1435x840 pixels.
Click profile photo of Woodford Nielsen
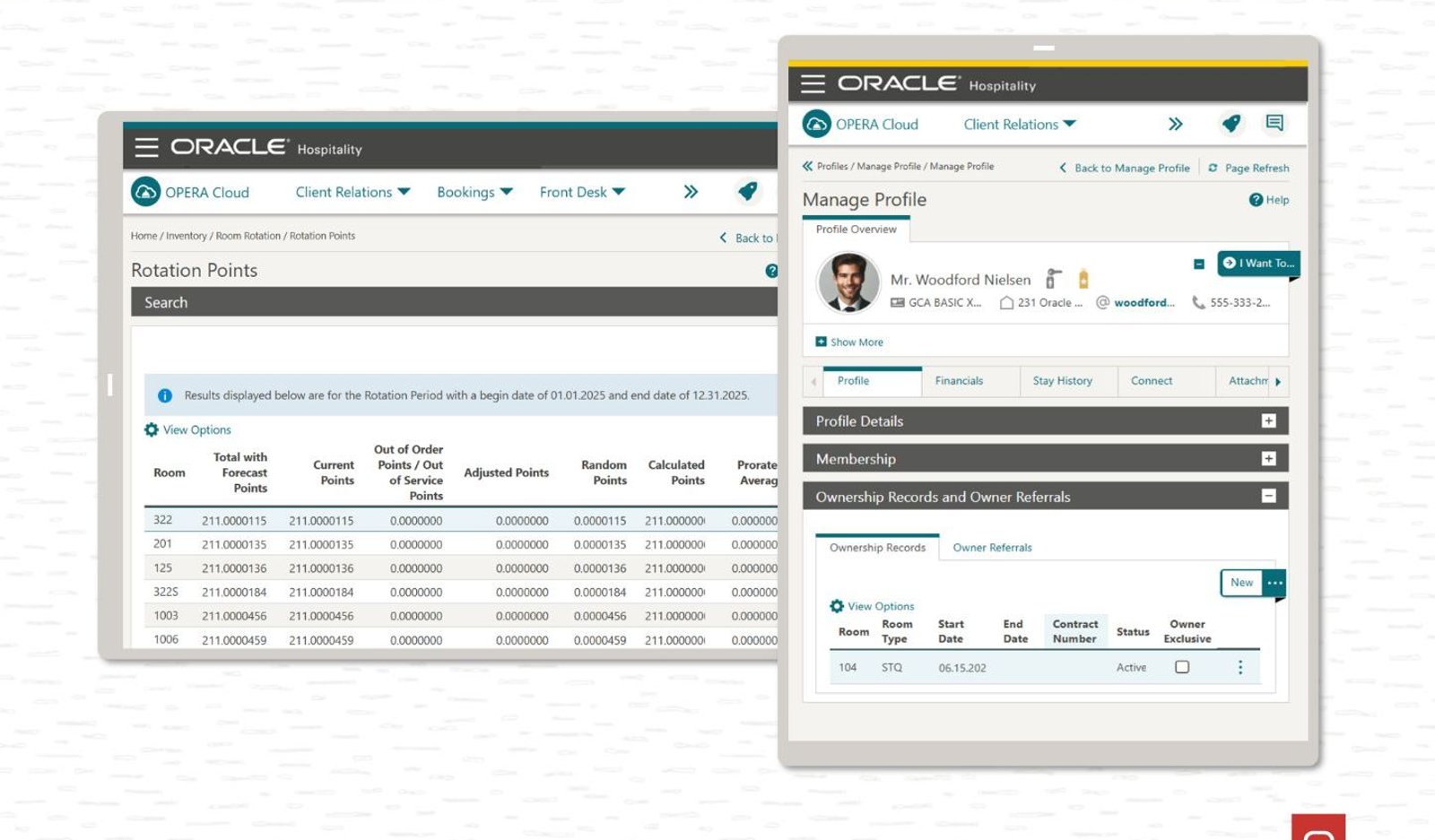[x=848, y=282]
